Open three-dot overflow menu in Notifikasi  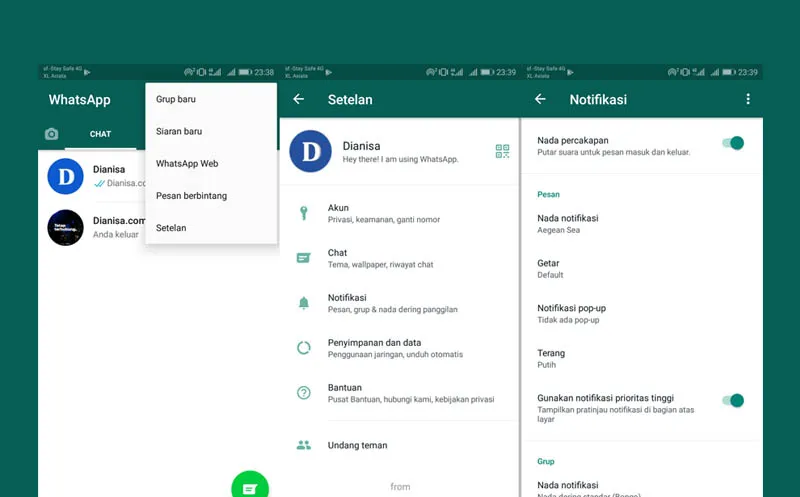(x=747, y=99)
